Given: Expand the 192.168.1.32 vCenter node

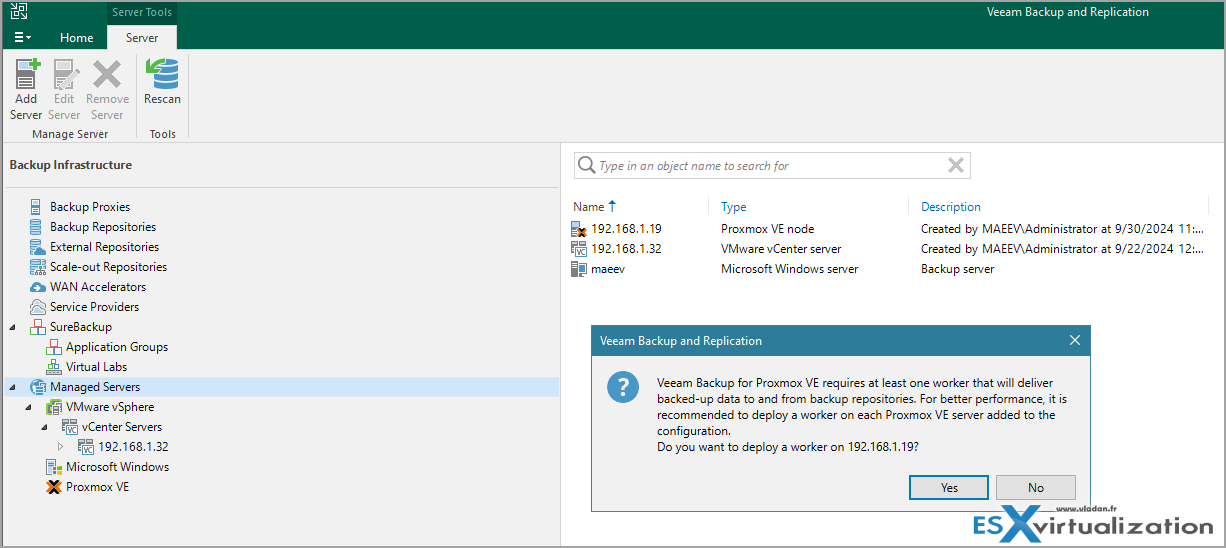Looking at the screenshot, I should coord(60,447).
